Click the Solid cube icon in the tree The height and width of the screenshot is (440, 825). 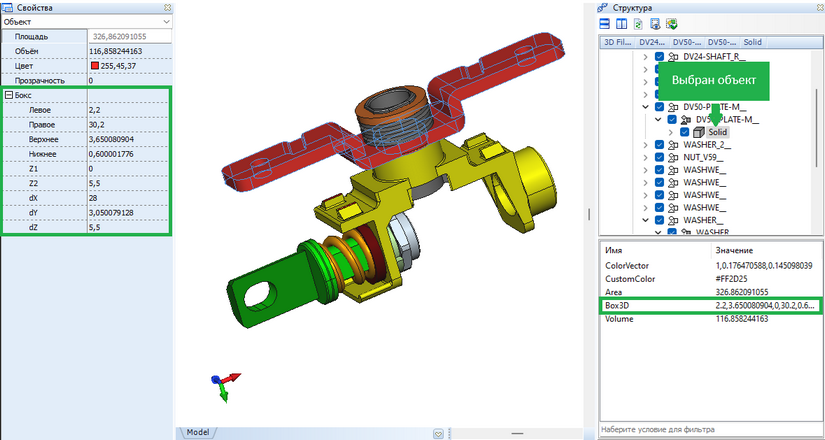tap(700, 132)
